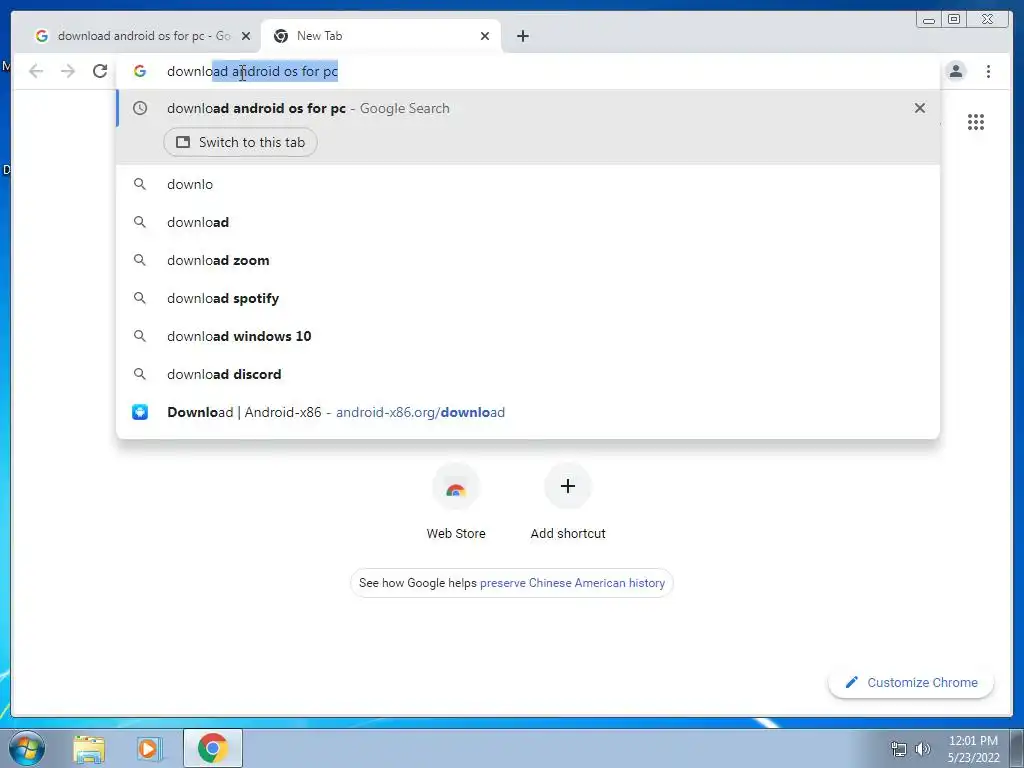This screenshot has height=768, width=1024.
Task: Click the Chrome taskbar icon
Action: click(x=213, y=748)
